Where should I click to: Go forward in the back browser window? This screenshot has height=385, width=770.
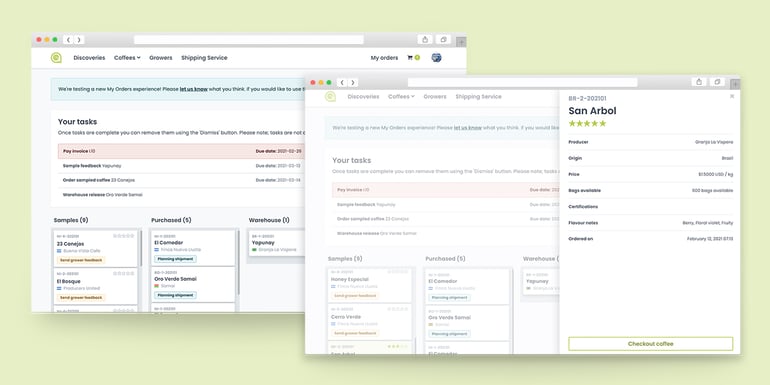pos(79,40)
